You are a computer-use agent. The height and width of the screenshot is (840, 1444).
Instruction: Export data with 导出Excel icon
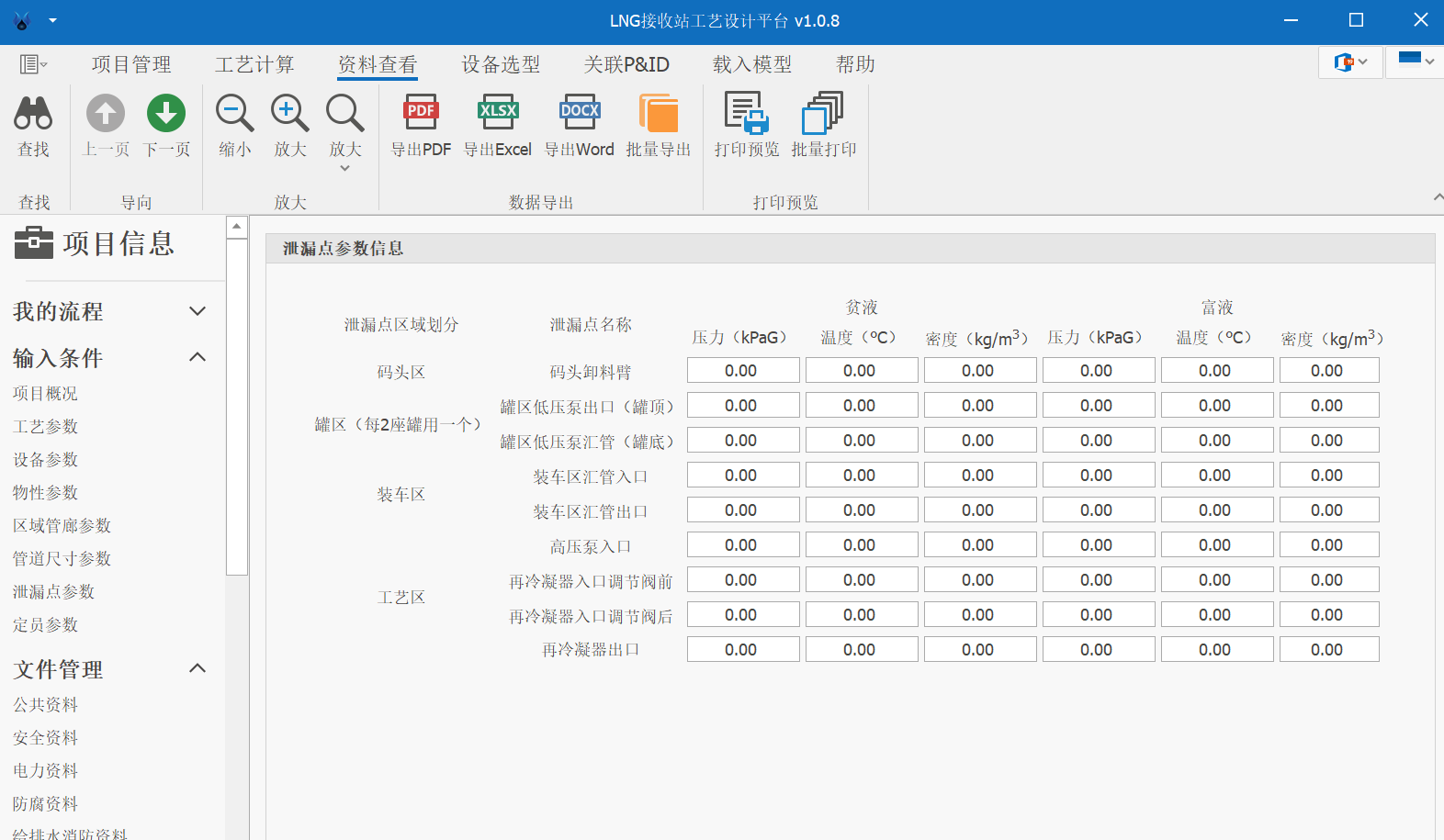(498, 114)
